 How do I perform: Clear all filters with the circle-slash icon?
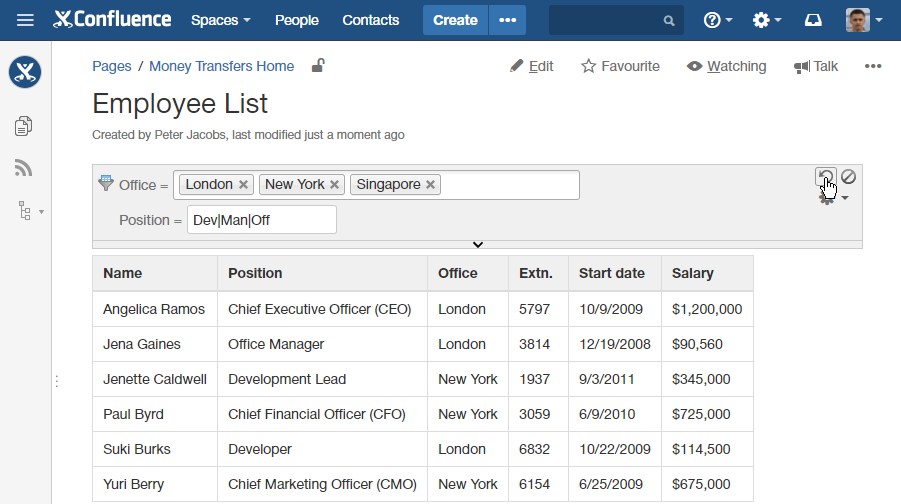[x=848, y=177]
